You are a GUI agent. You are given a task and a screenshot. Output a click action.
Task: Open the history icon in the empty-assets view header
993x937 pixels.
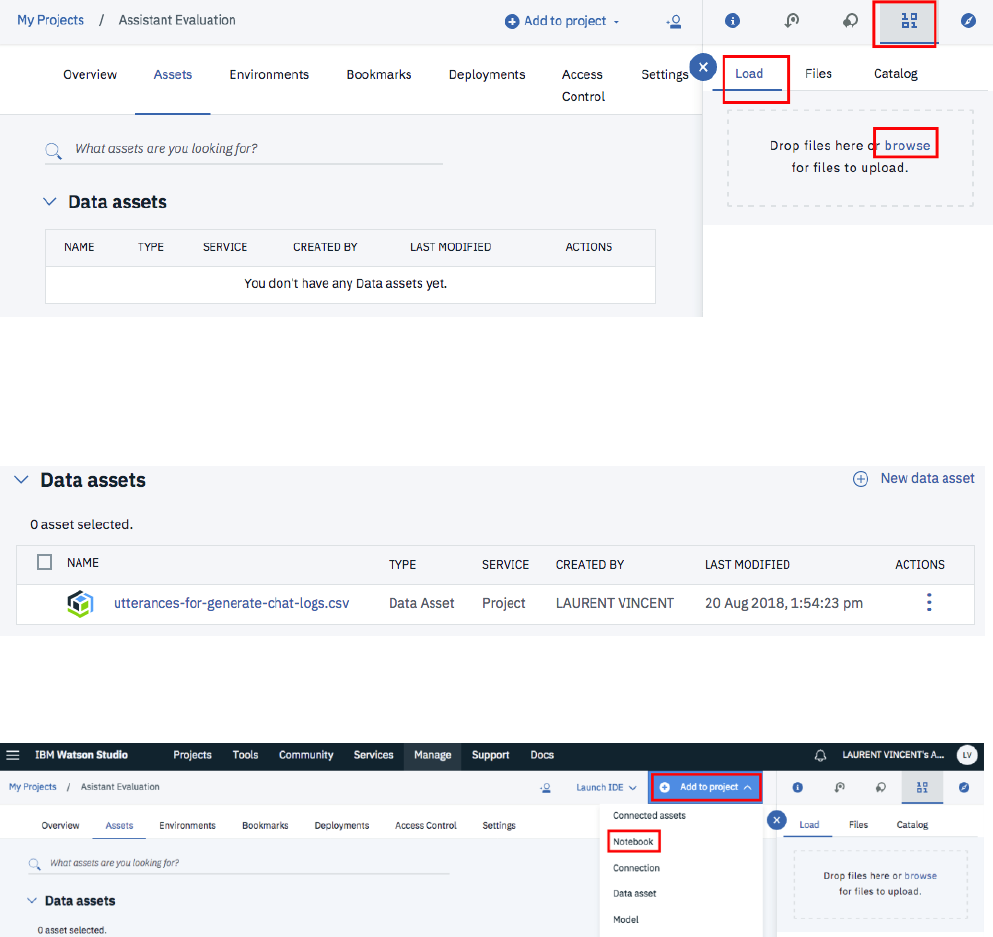792,21
